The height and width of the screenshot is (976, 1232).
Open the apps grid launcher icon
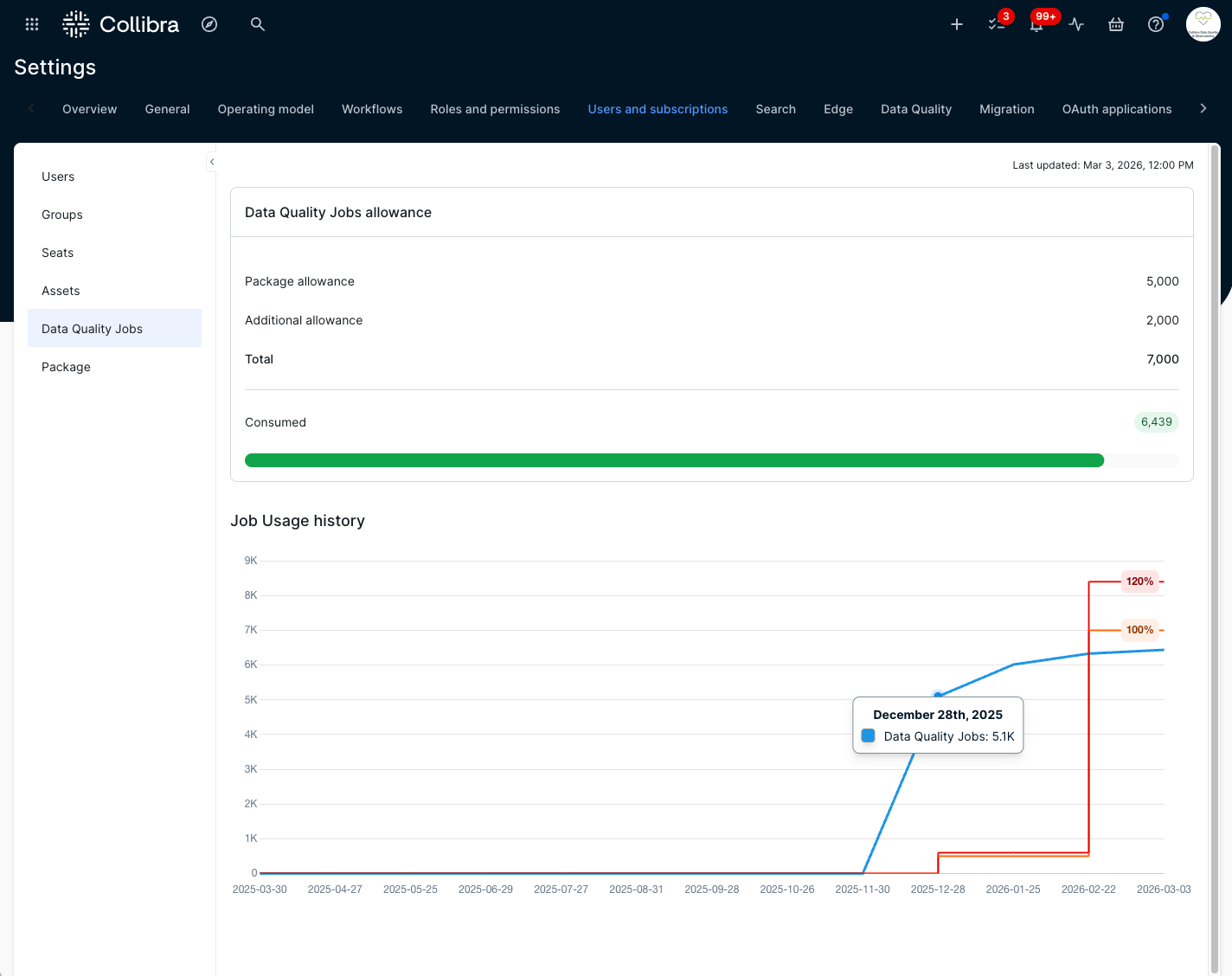tap(32, 24)
